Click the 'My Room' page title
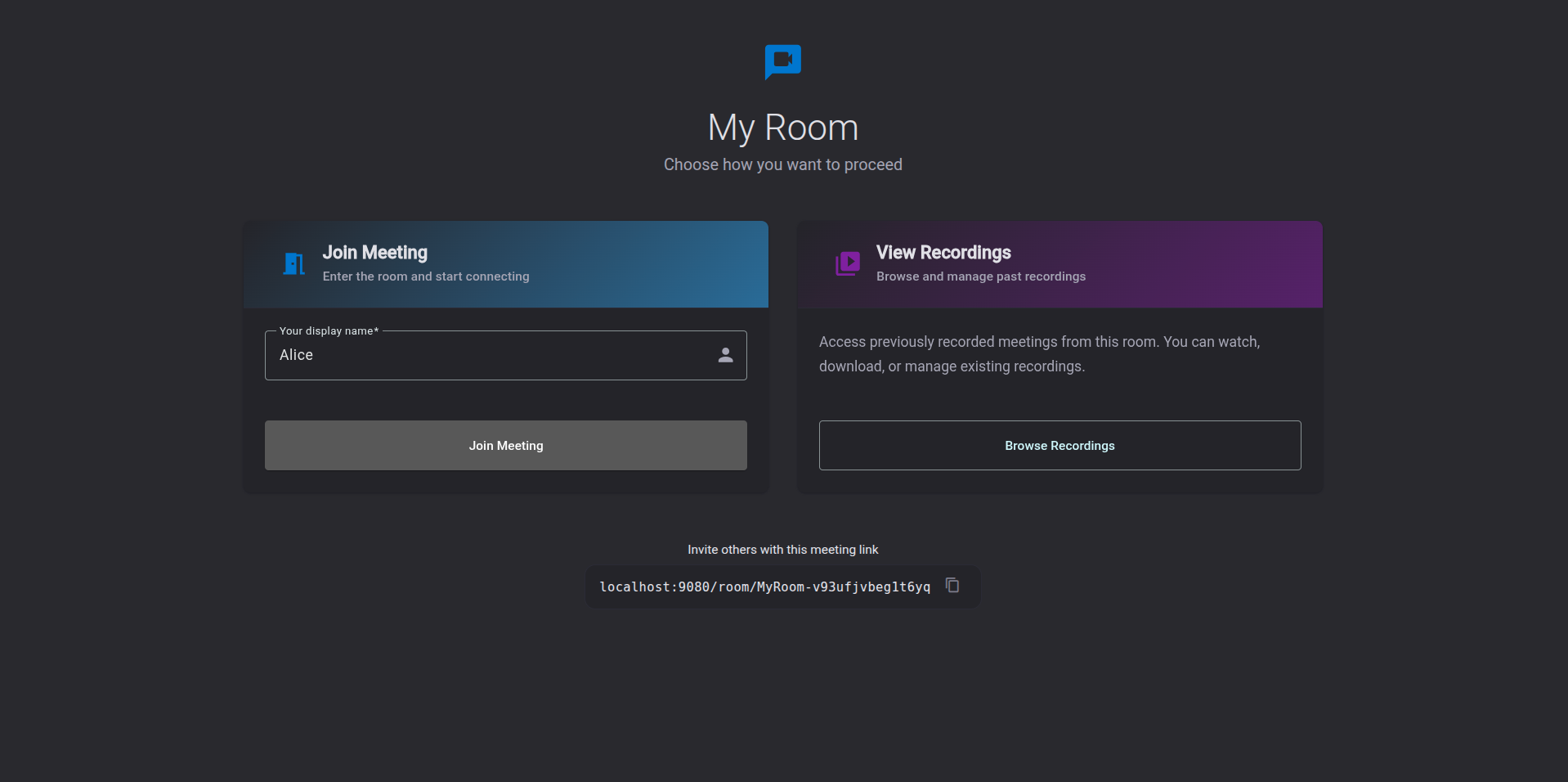The image size is (1568, 782). [x=782, y=128]
